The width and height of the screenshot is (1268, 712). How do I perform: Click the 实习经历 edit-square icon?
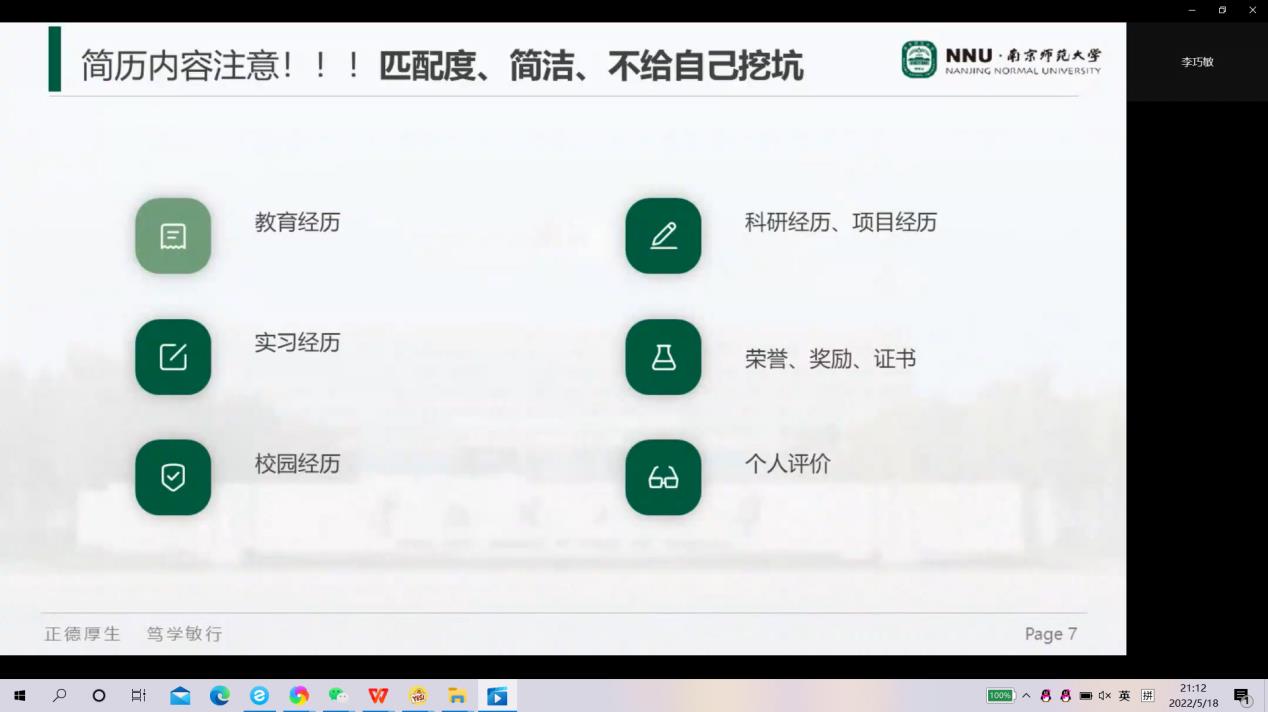coord(173,357)
